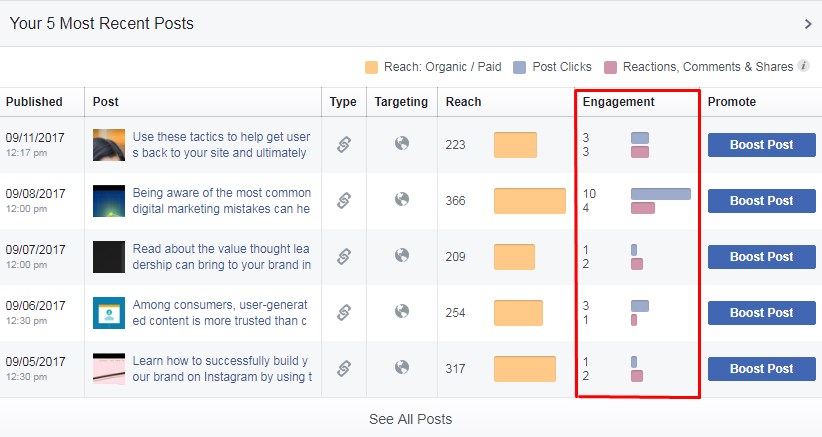Boost the 09/11/2017 post
The height and width of the screenshot is (437, 822).
[762, 145]
